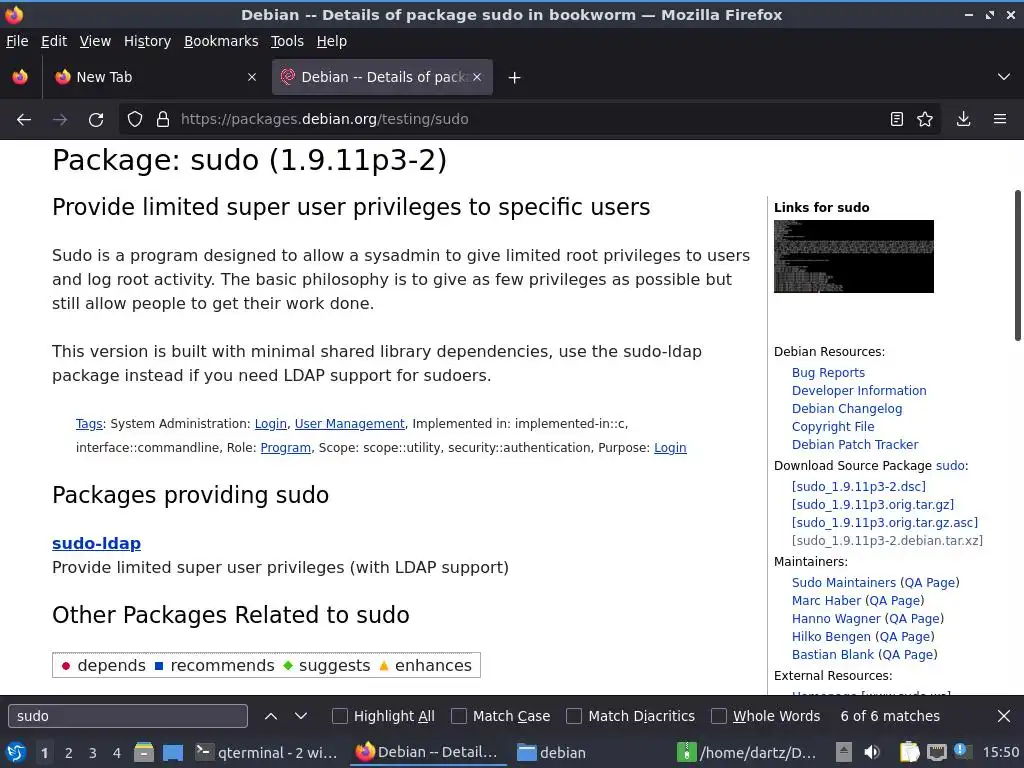
Task: Open the tracking protection shield icon
Action: click(135, 120)
